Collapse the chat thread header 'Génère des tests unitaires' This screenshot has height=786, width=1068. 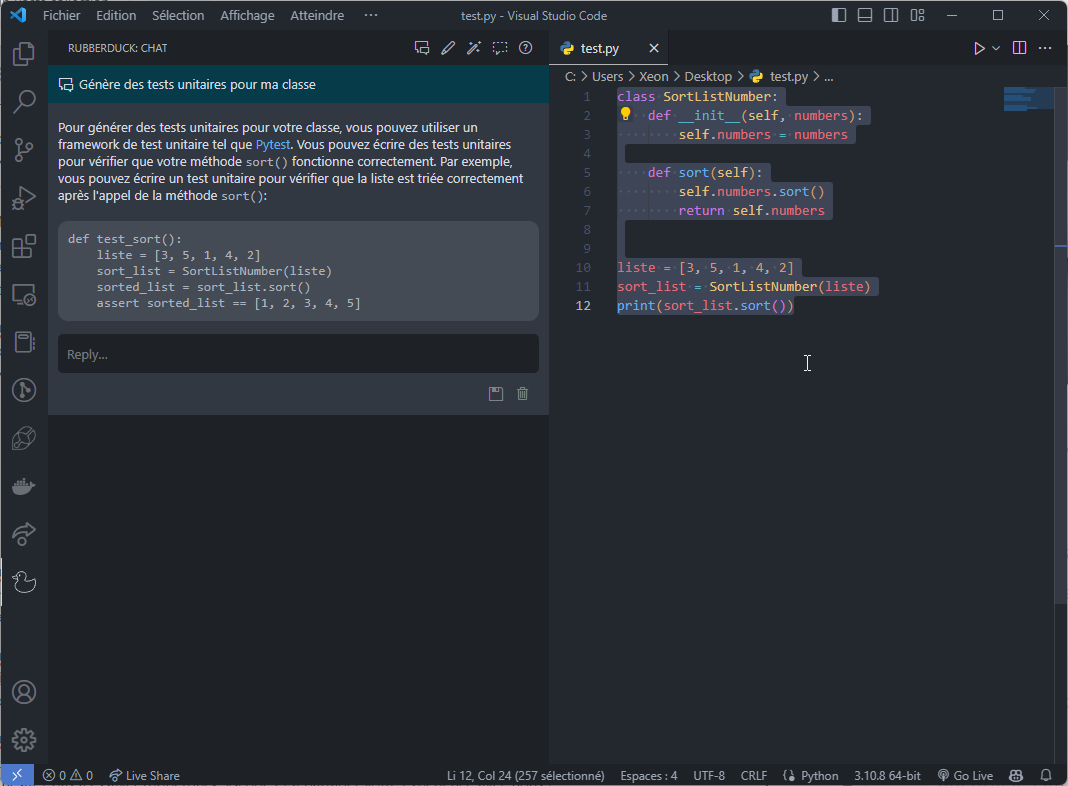[x=298, y=84]
